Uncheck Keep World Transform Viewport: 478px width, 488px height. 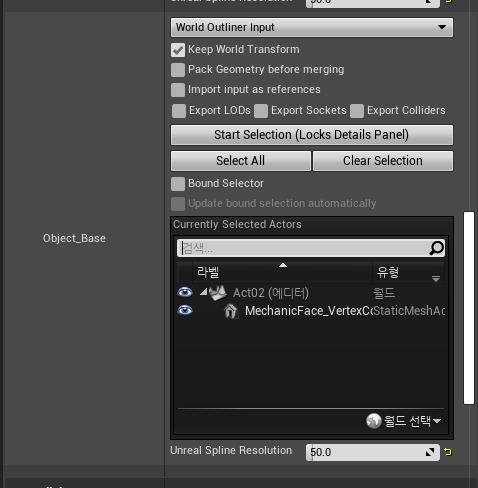(x=178, y=50)
